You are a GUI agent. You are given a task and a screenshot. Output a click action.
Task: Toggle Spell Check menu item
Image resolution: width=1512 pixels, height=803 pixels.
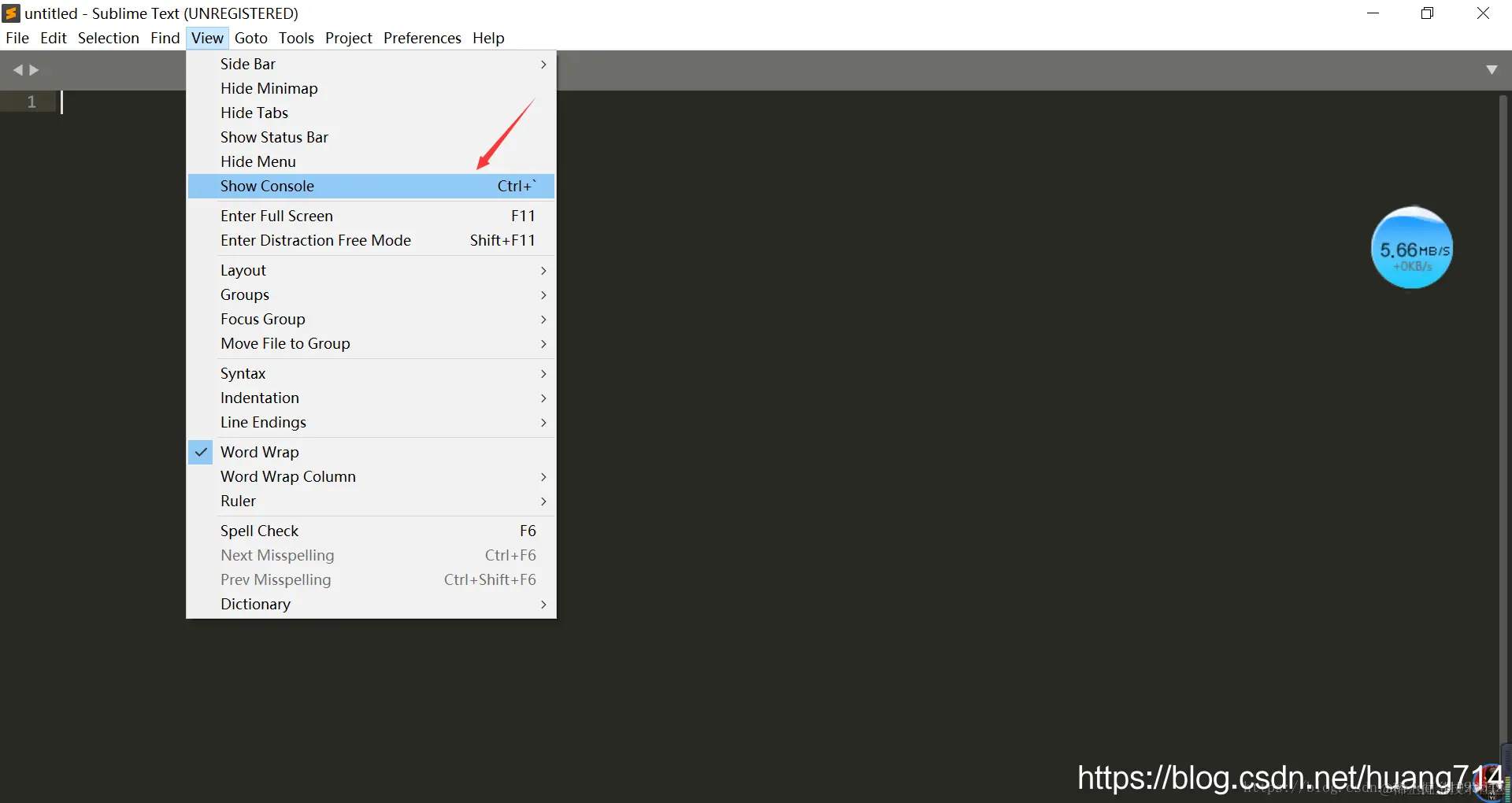(x=371, y=531)
